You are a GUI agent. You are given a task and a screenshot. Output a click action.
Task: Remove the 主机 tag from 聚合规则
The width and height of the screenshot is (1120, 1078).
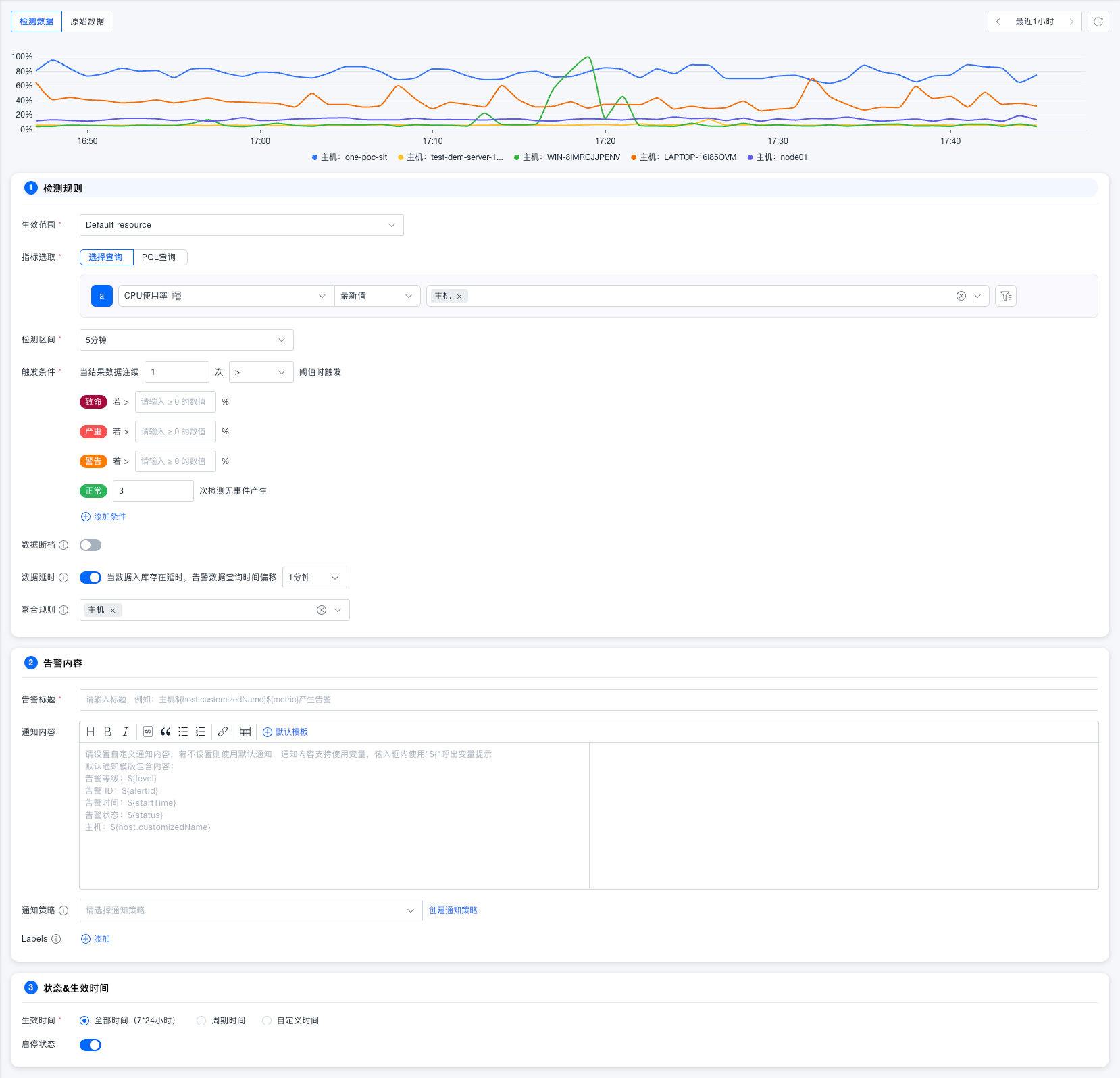click(x=113, y=611)
